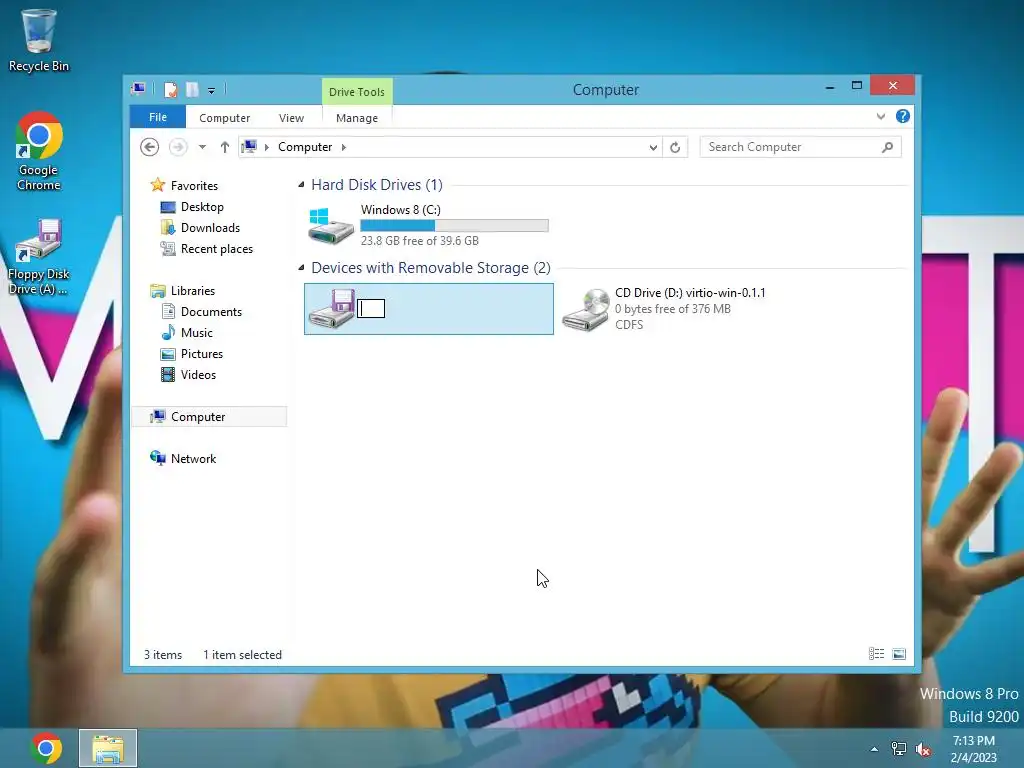Open Chrome from the taskbar
Image resolution: width=1024 pixels, height=768 pixels.
(46, 748)
